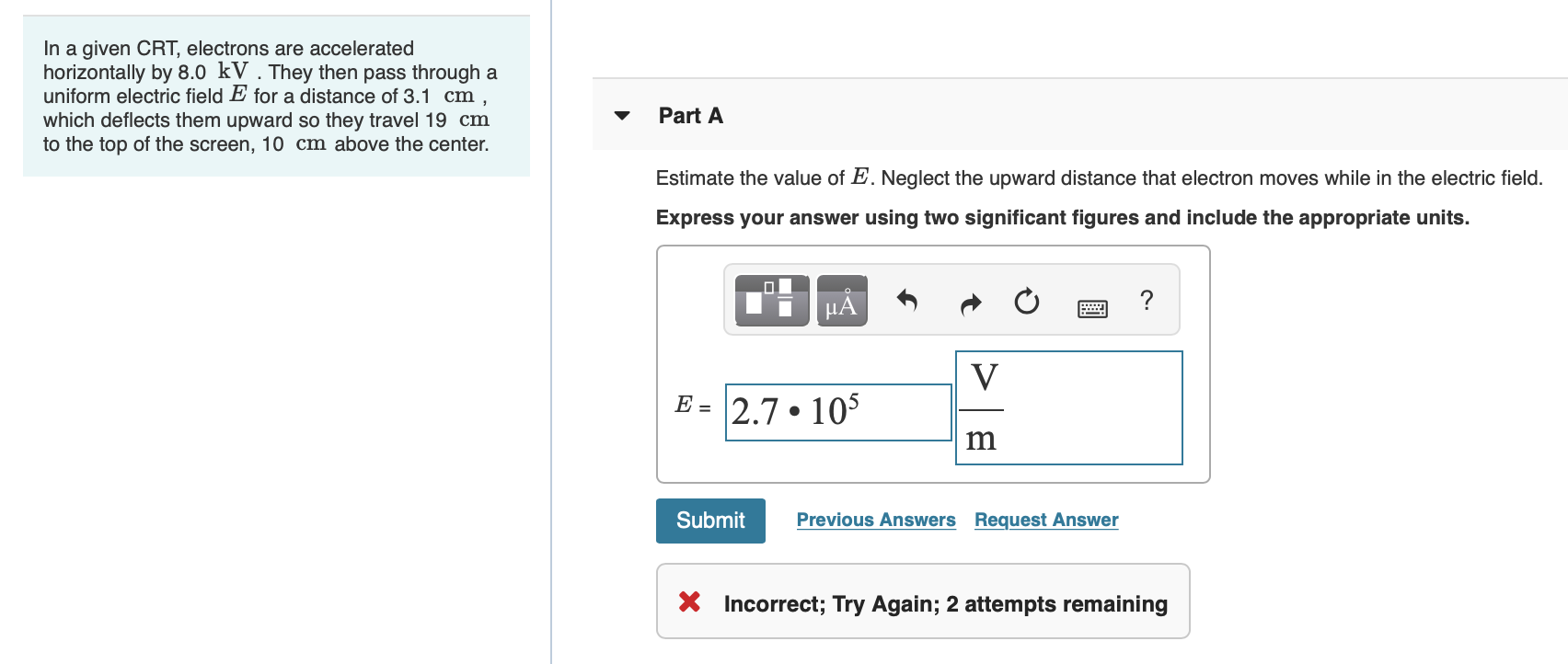Image resolution: width=1568 pixels, height=664 pixels.
Task: Open Previous Answers link
Action: pos(876,520)
